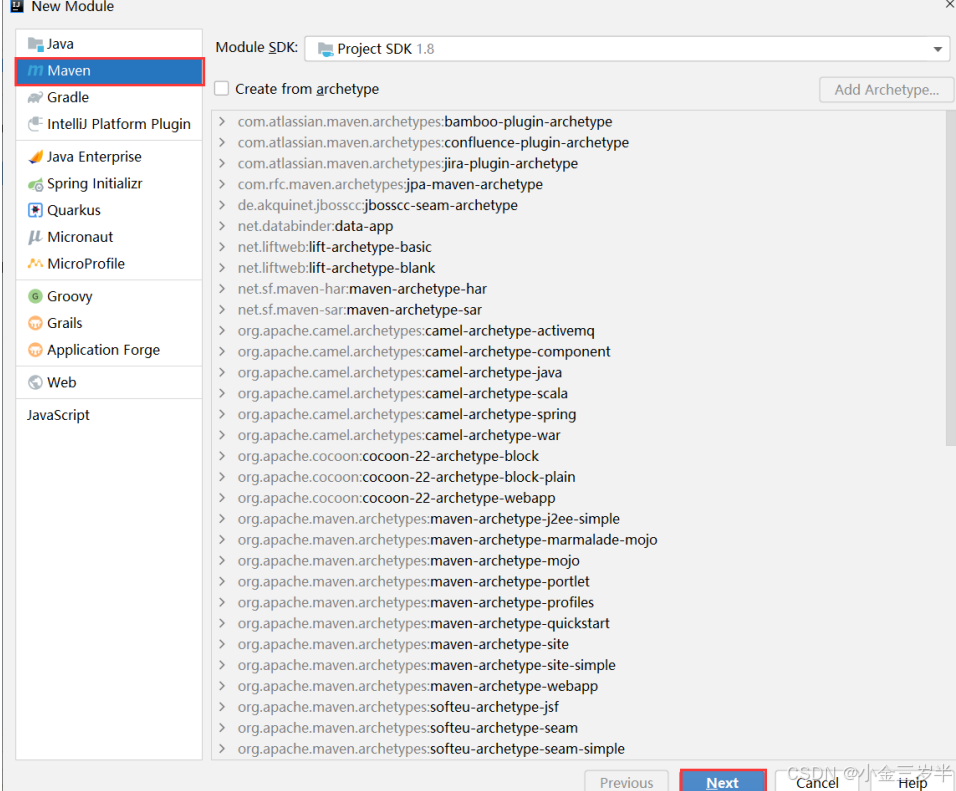Expand camel-archetype-spring node
This screenshot has height=791, width=956.
pos(223,414)
